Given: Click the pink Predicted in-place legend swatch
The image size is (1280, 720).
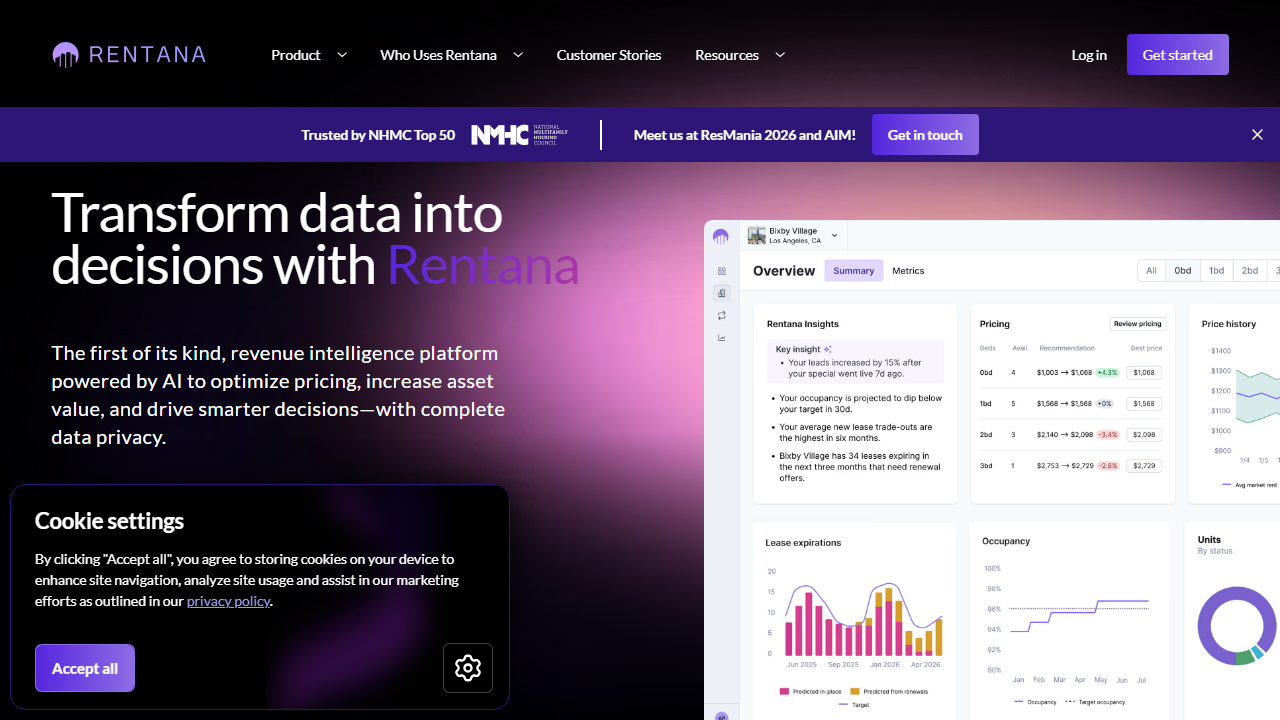Looking at the screenshot, I should click(782, 691).
